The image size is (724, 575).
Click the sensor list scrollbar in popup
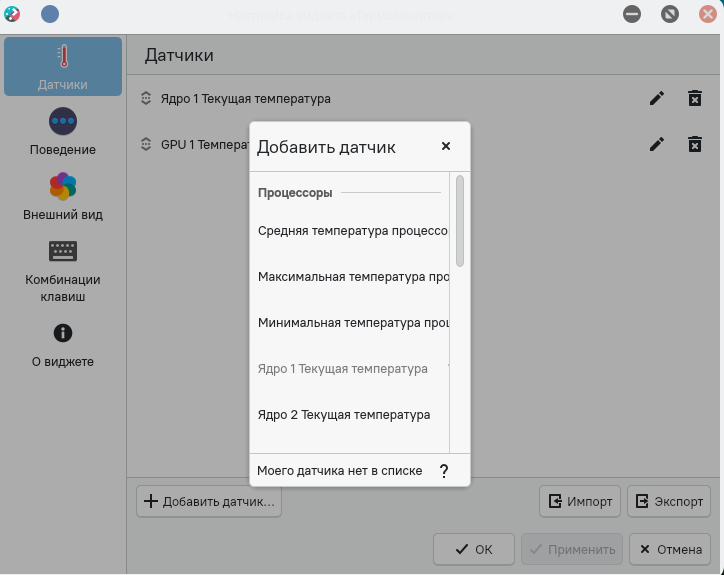460,221
